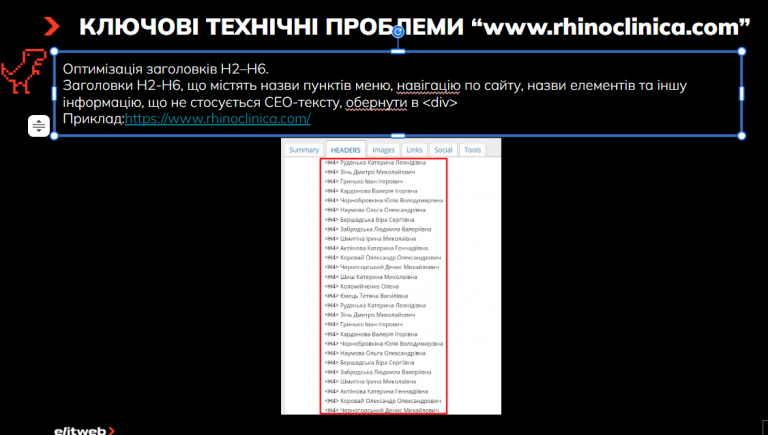The width and height of the screenshot is (768, 435).
Task: Click the top-left corner handle of the text box
Action: [x=54, y=51]
